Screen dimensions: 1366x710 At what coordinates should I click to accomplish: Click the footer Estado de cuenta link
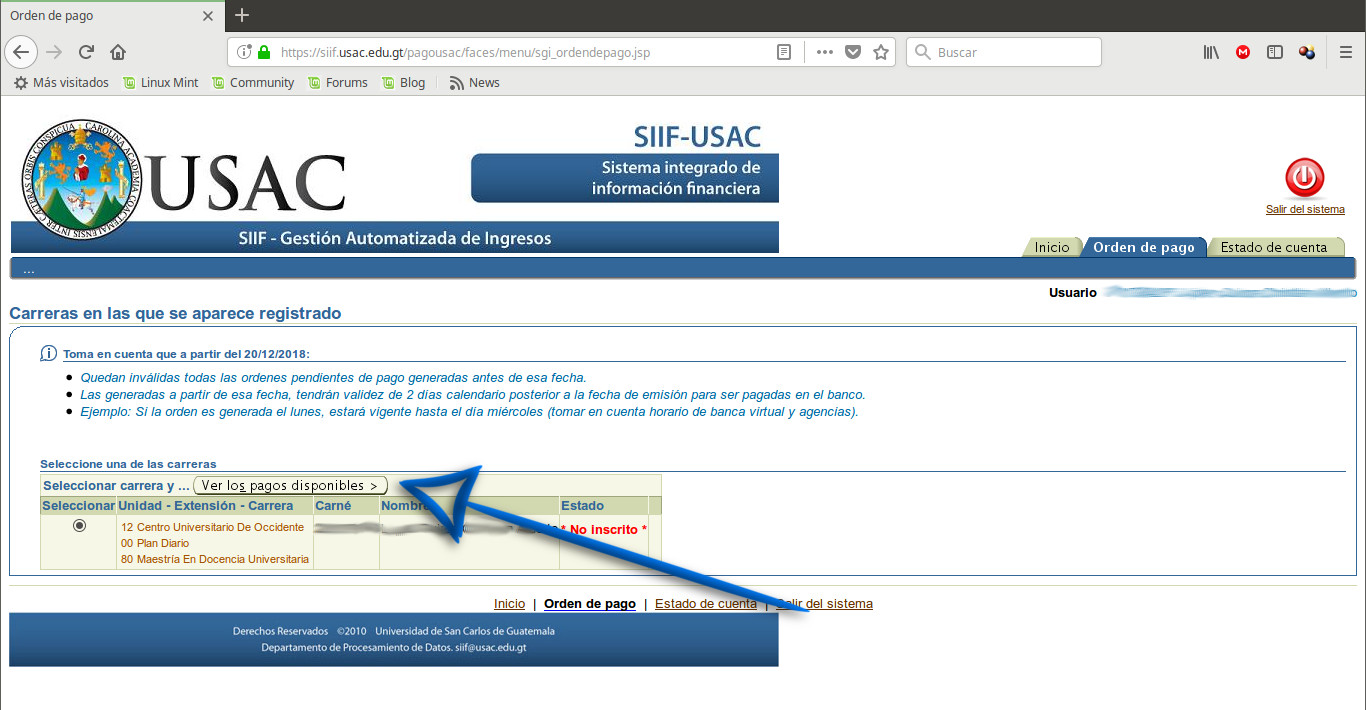pyautogui.click(x=705, y=604)
